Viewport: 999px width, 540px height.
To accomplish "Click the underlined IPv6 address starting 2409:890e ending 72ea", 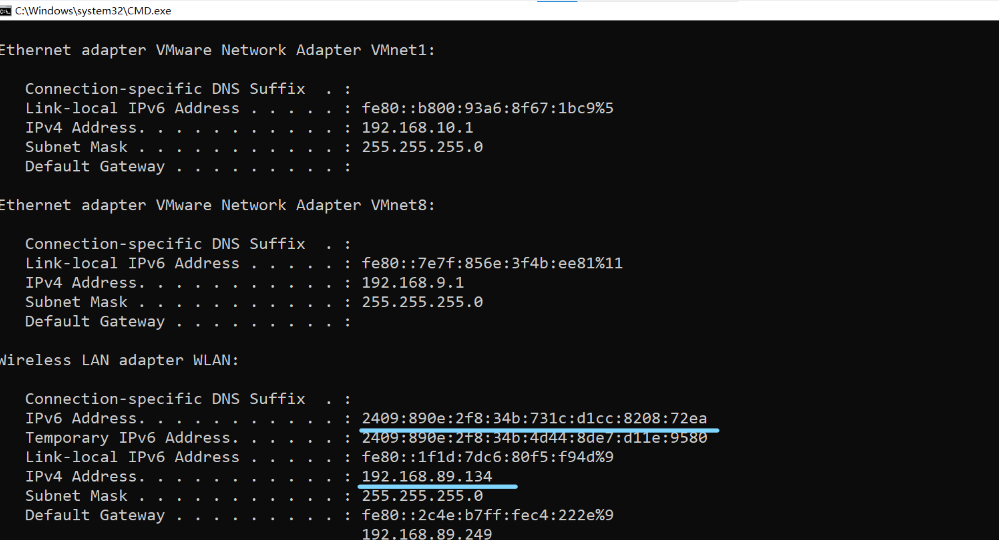I will click(534, 418).
